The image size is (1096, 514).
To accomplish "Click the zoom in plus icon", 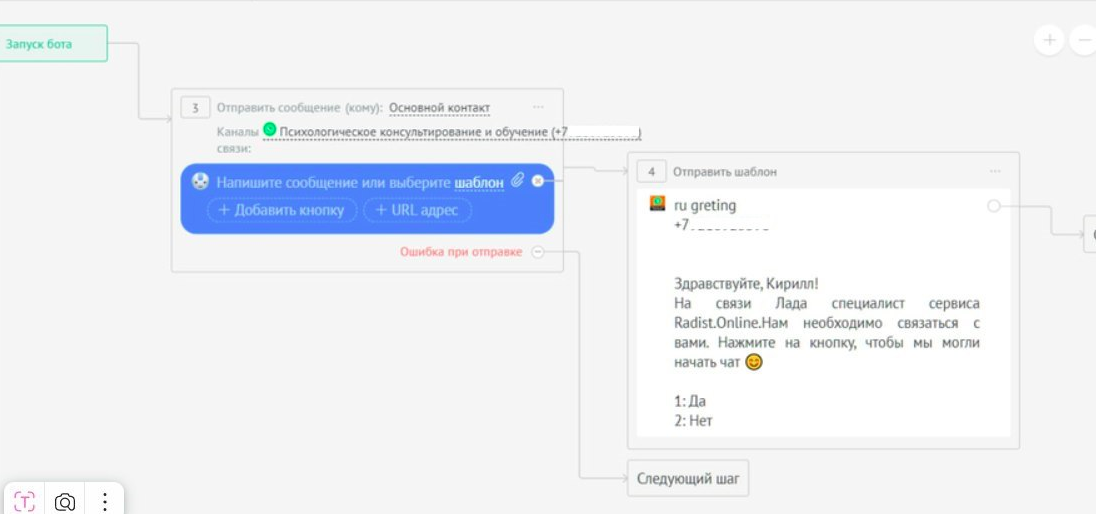I will click(x=1049, y=40).
